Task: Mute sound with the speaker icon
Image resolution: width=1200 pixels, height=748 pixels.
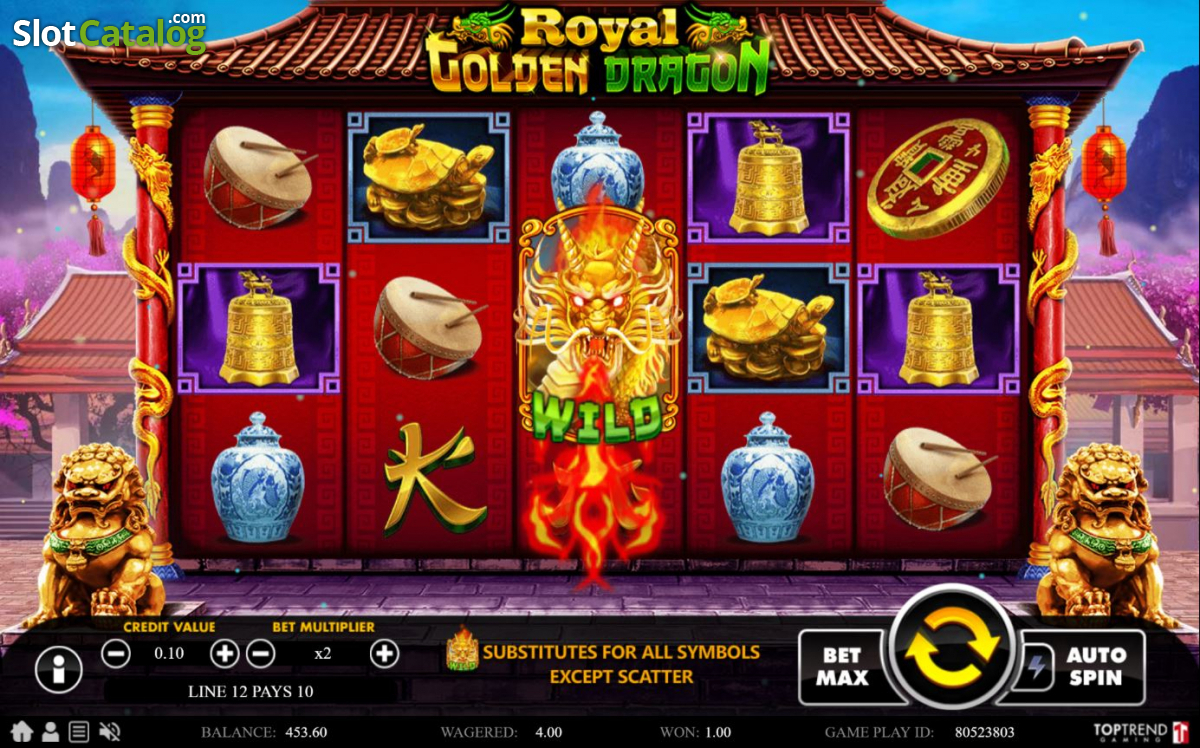Action: click(x=109, y=731)
